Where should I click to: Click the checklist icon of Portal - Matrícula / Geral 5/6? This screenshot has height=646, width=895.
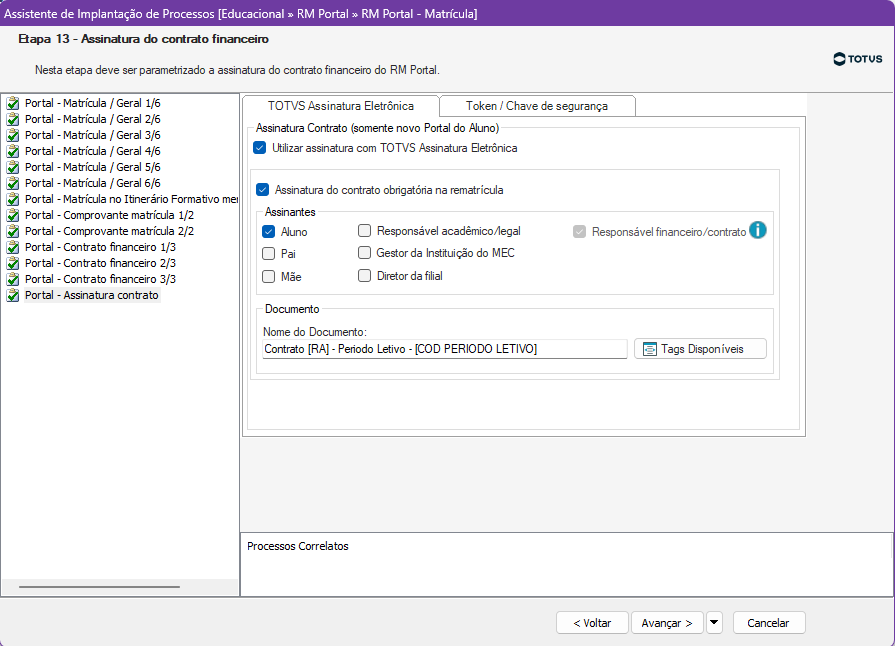click(13, 167)
